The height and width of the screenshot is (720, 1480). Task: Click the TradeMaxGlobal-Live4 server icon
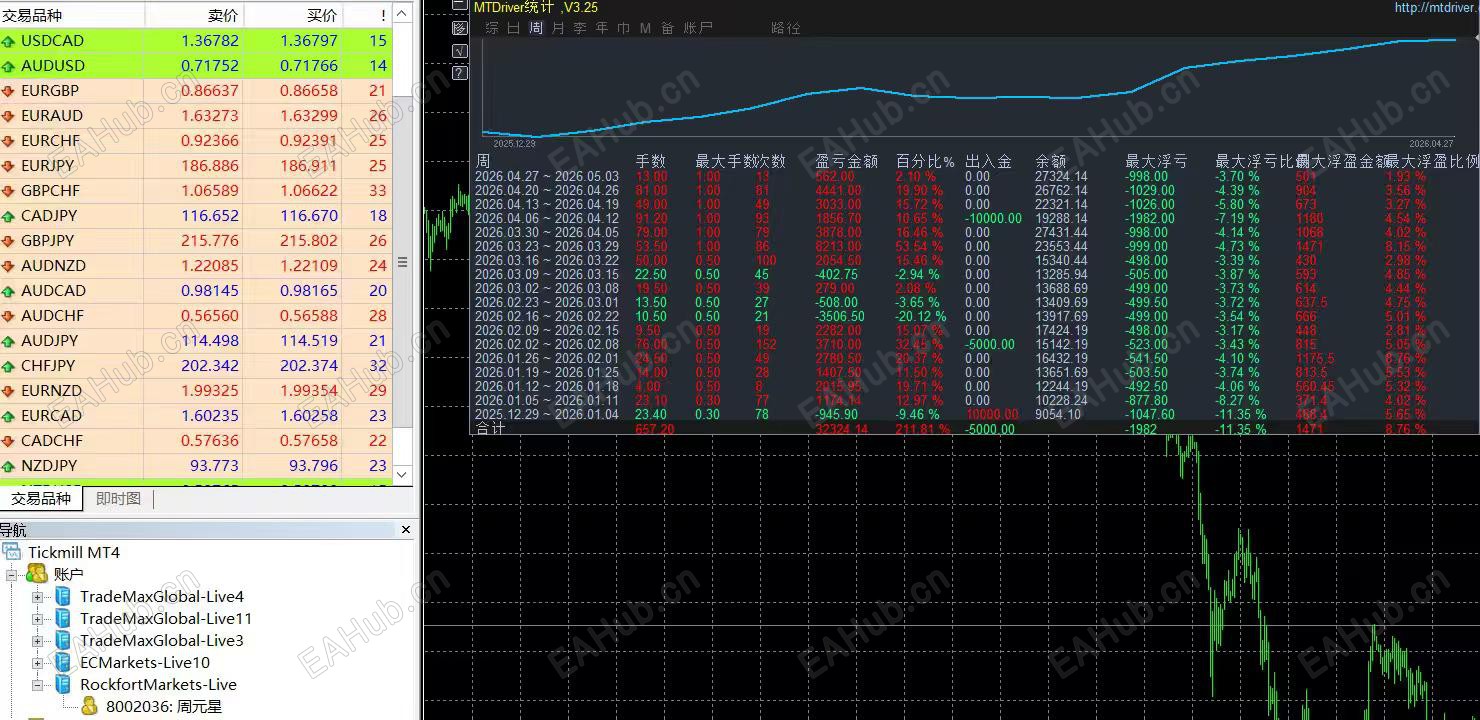pos(63,597)
